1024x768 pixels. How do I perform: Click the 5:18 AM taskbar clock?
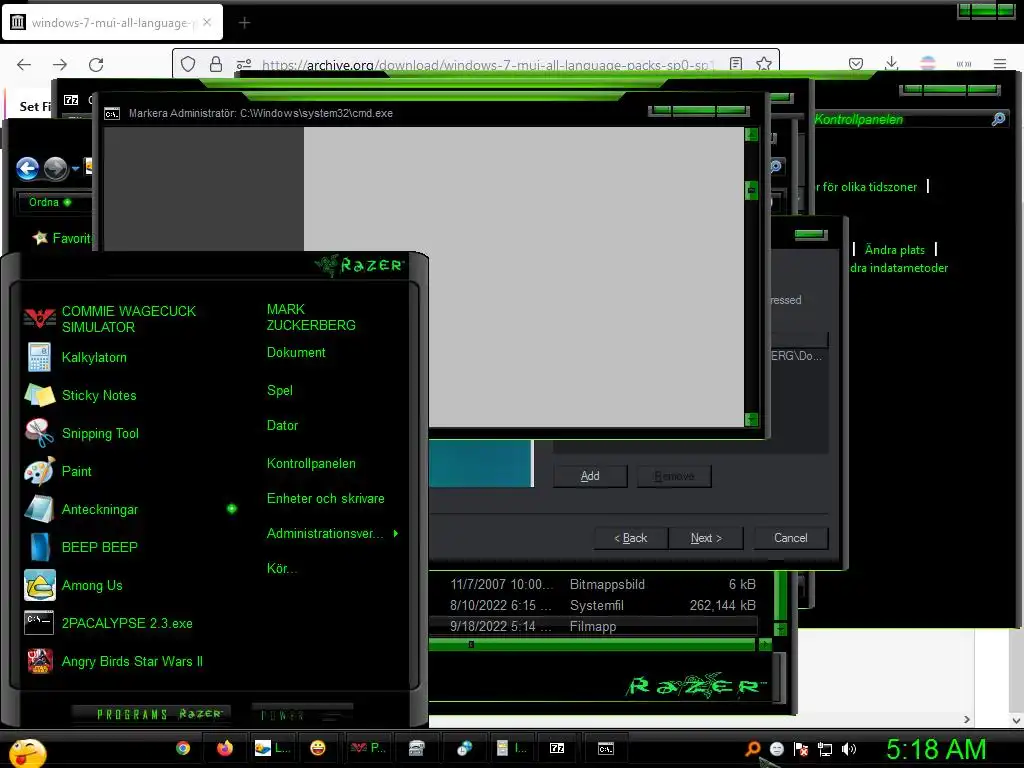pyautogui.click(x=936, y=750)
